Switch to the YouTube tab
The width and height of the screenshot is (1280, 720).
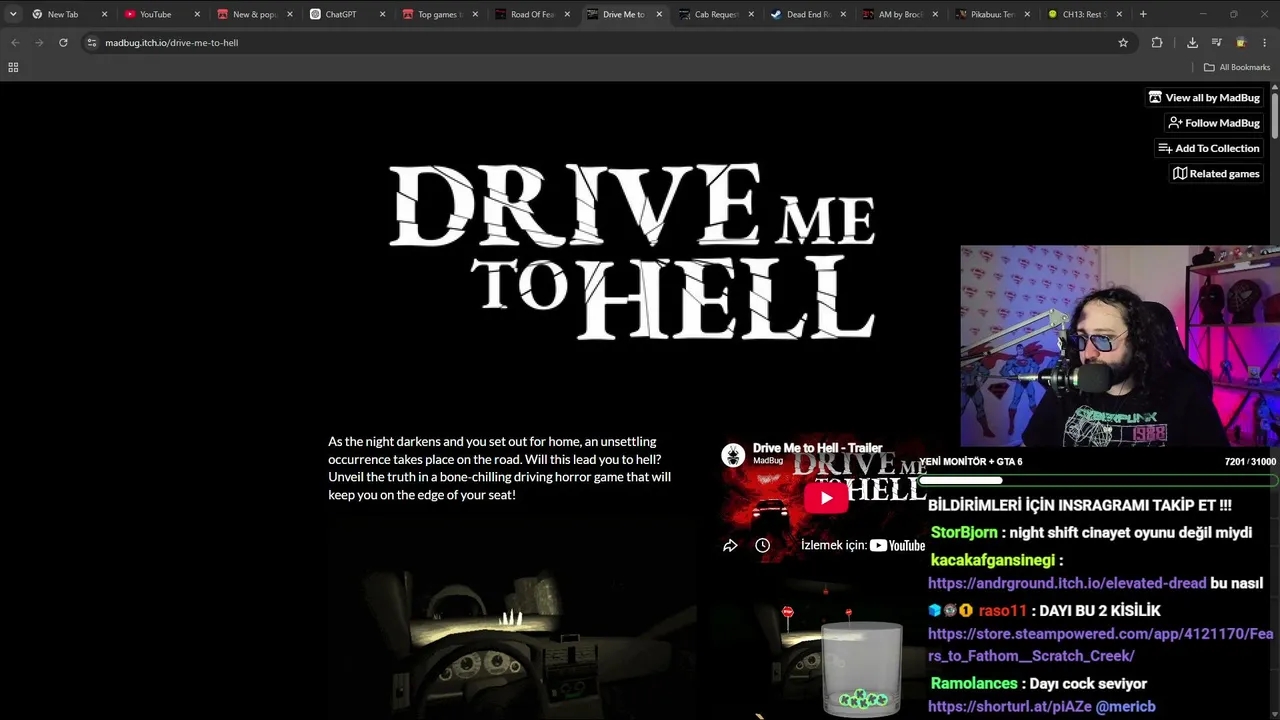[x=160, y=14]
